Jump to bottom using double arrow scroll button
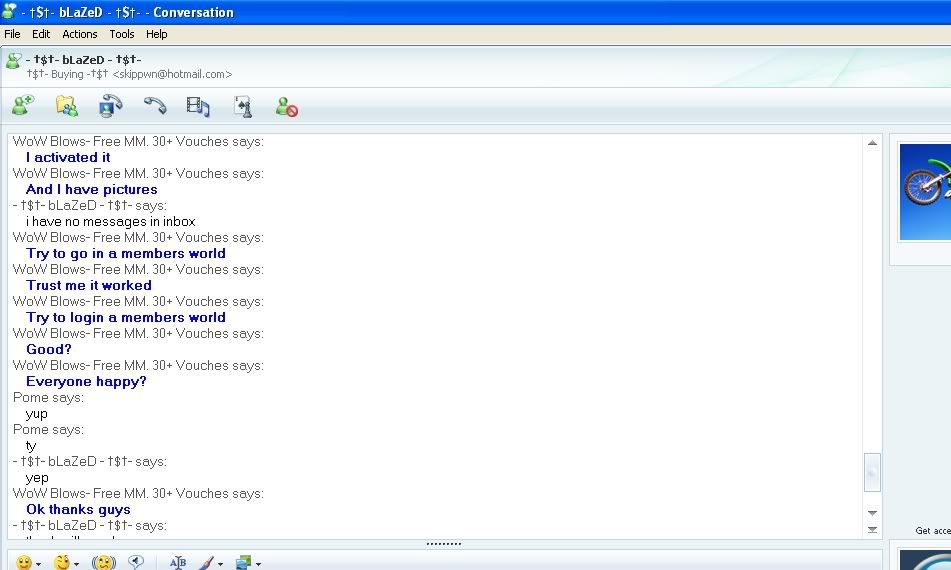 872,530
